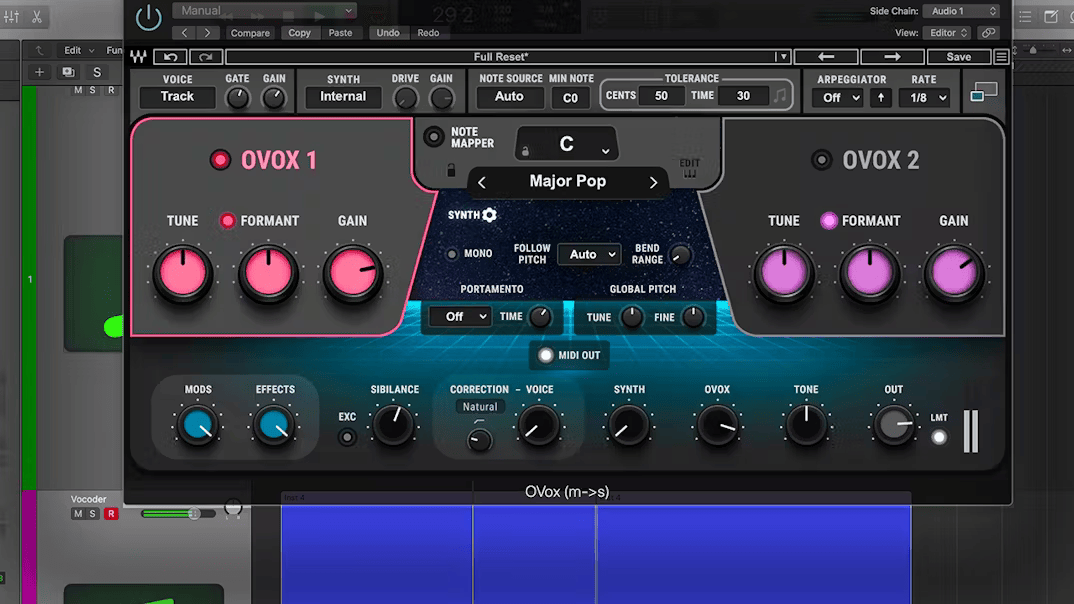
Task: Toggle the expanded view window icon
Action: (x=984, y=92)
